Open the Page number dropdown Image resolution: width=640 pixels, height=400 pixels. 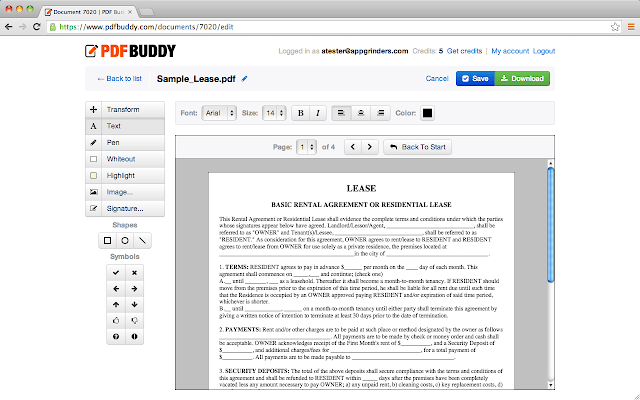point(305,147)
